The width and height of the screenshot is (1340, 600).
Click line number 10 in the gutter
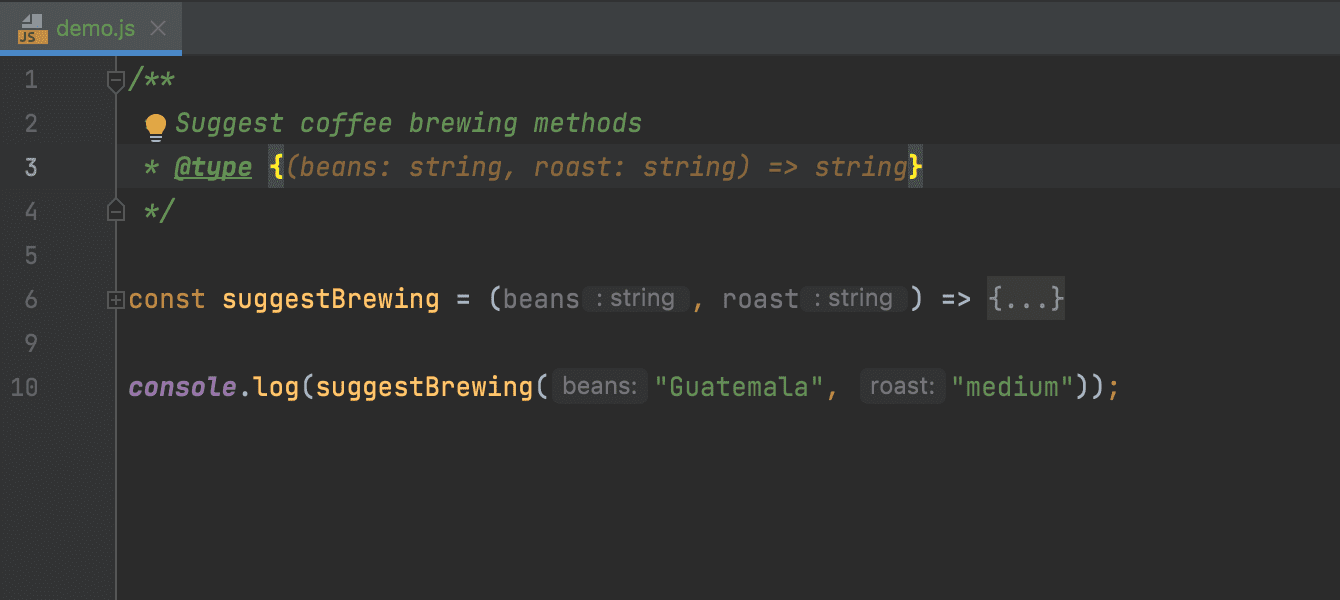(x=24, y=387)
